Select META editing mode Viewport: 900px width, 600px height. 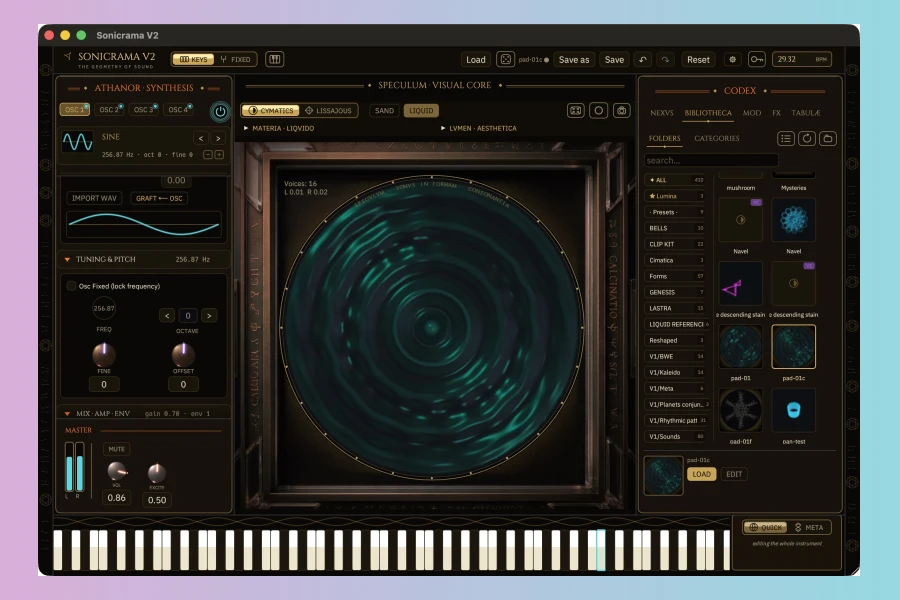coord(809,527)
